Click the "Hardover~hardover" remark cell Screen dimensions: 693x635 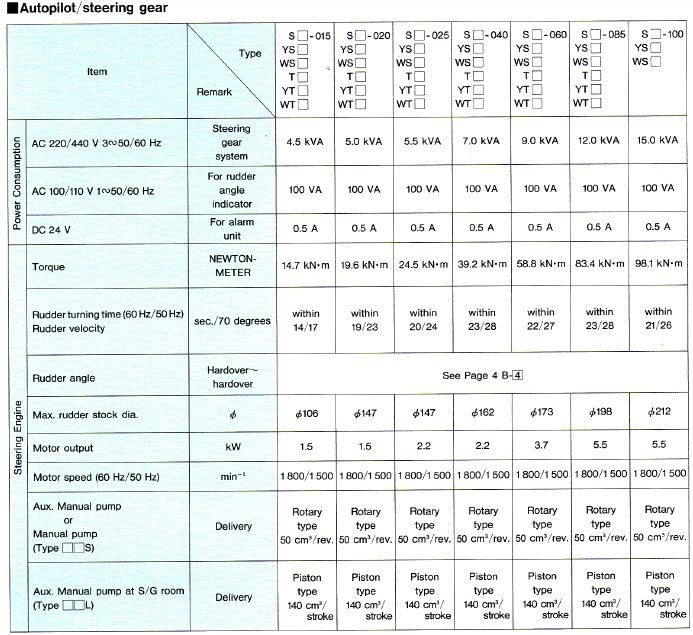coord(232,377)
